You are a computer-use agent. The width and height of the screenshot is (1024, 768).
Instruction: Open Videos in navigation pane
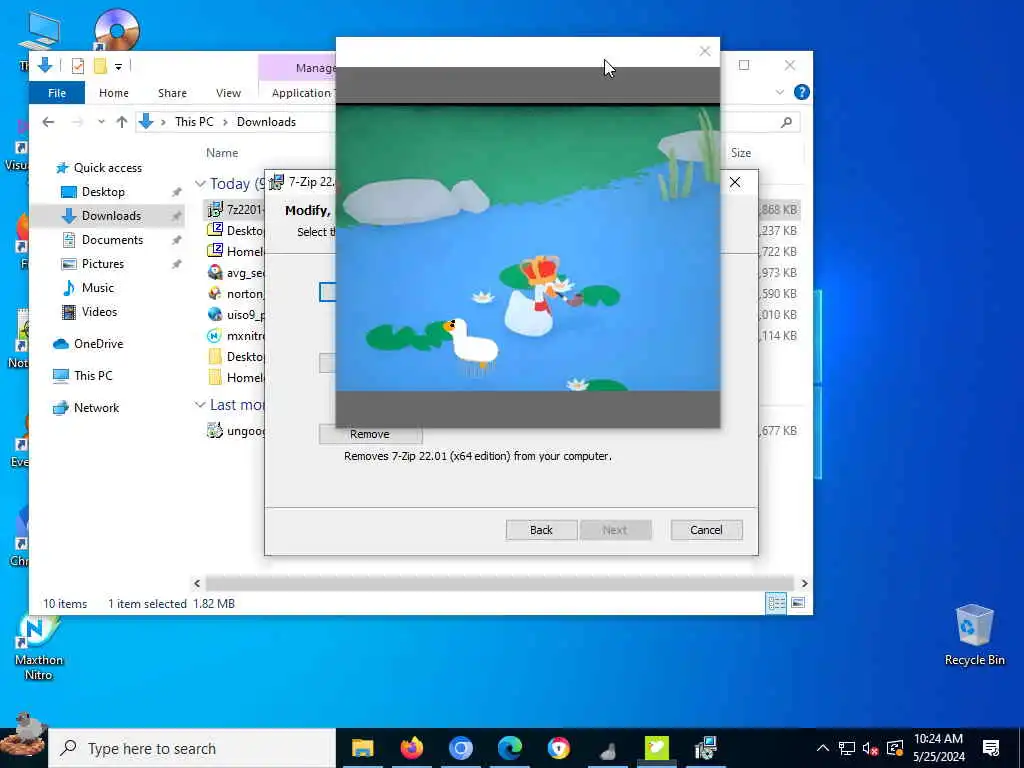point(99,312)
